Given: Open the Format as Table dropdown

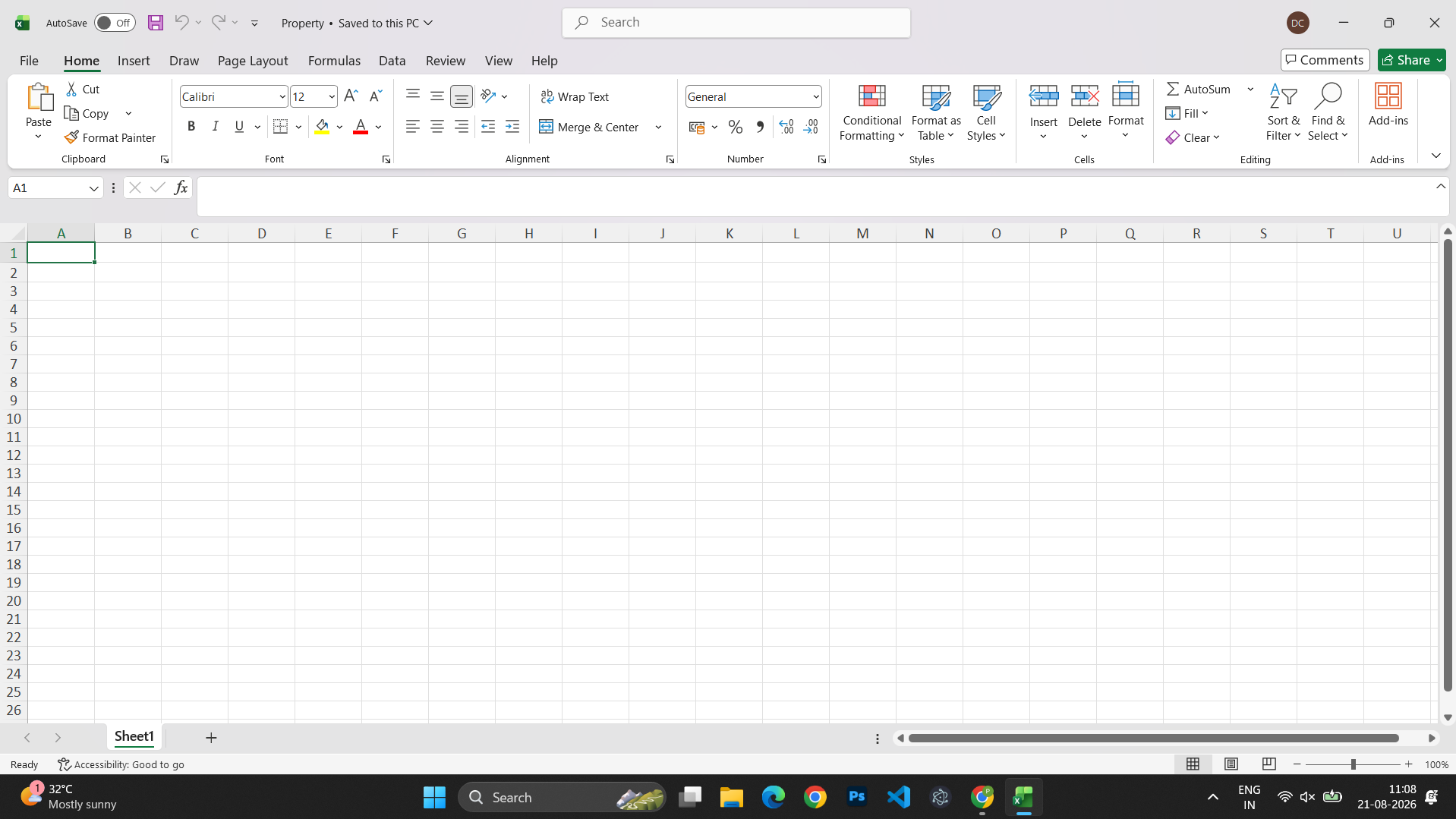Looking at the screenshot, I should pyautogui.click(x=936, y=112).
